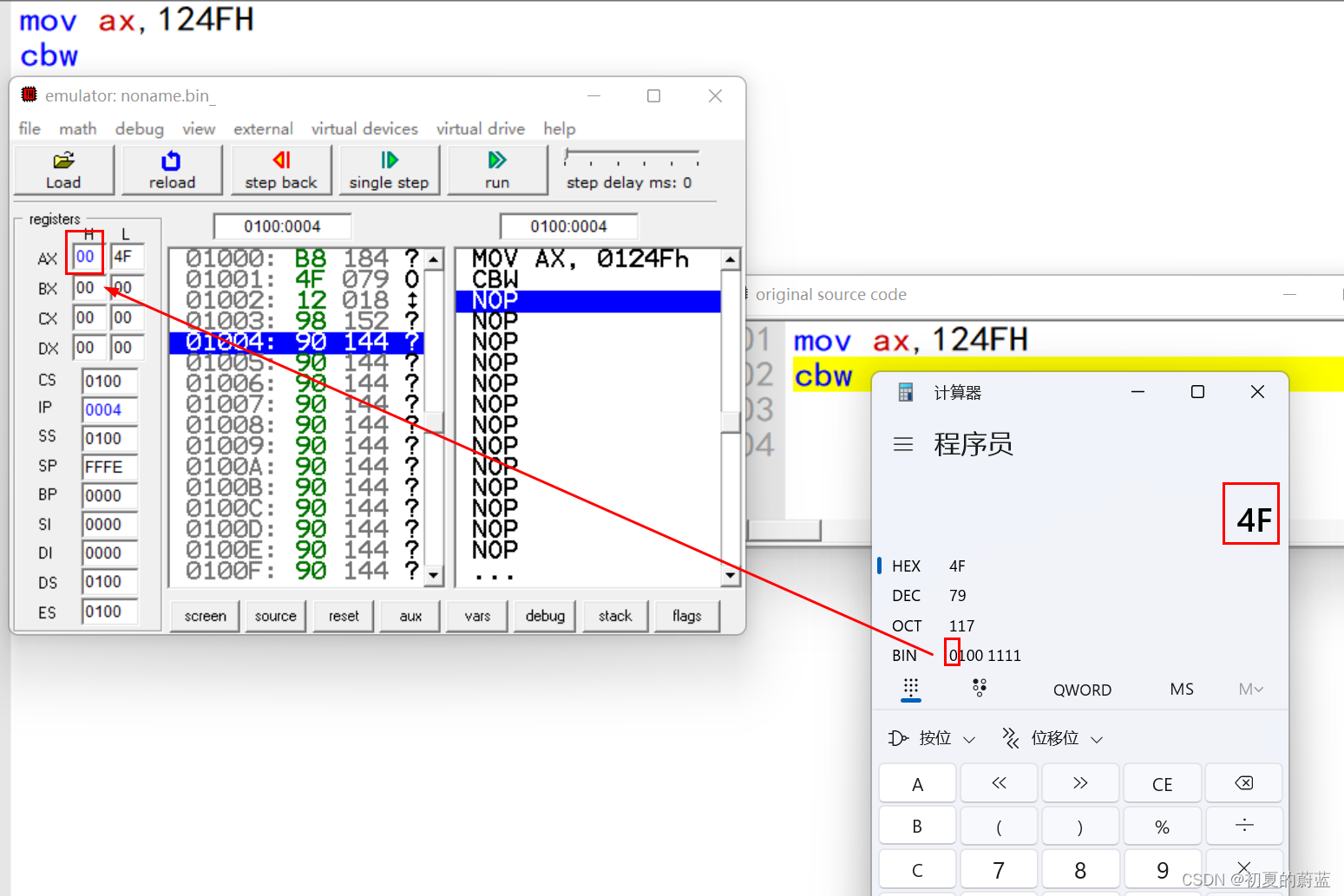Click the calculator percent key
Image resolution: width=1344 pixels, height=896 pixels.
[x=1163, y=827]
